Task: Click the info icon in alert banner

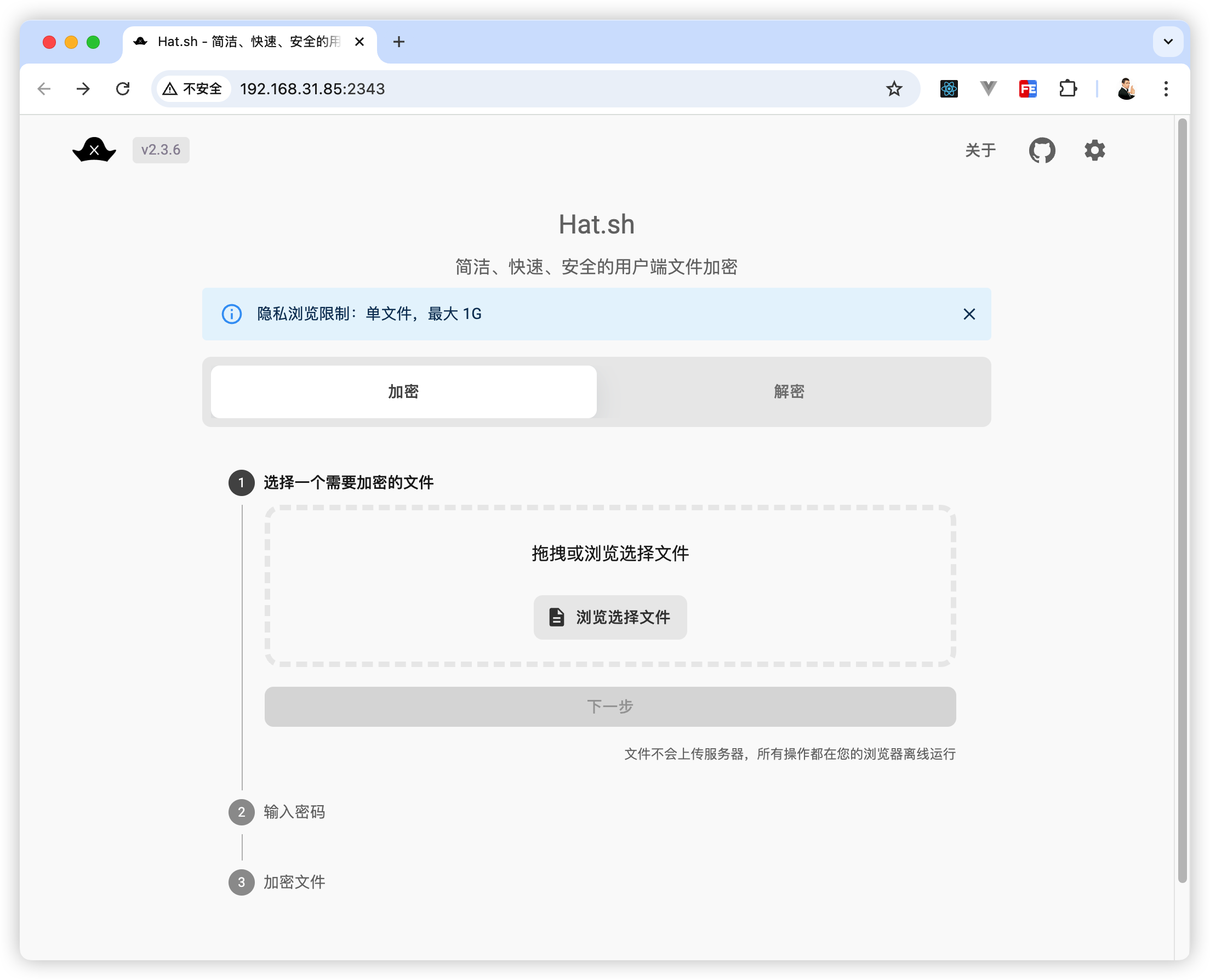Action: pos(231,314)
